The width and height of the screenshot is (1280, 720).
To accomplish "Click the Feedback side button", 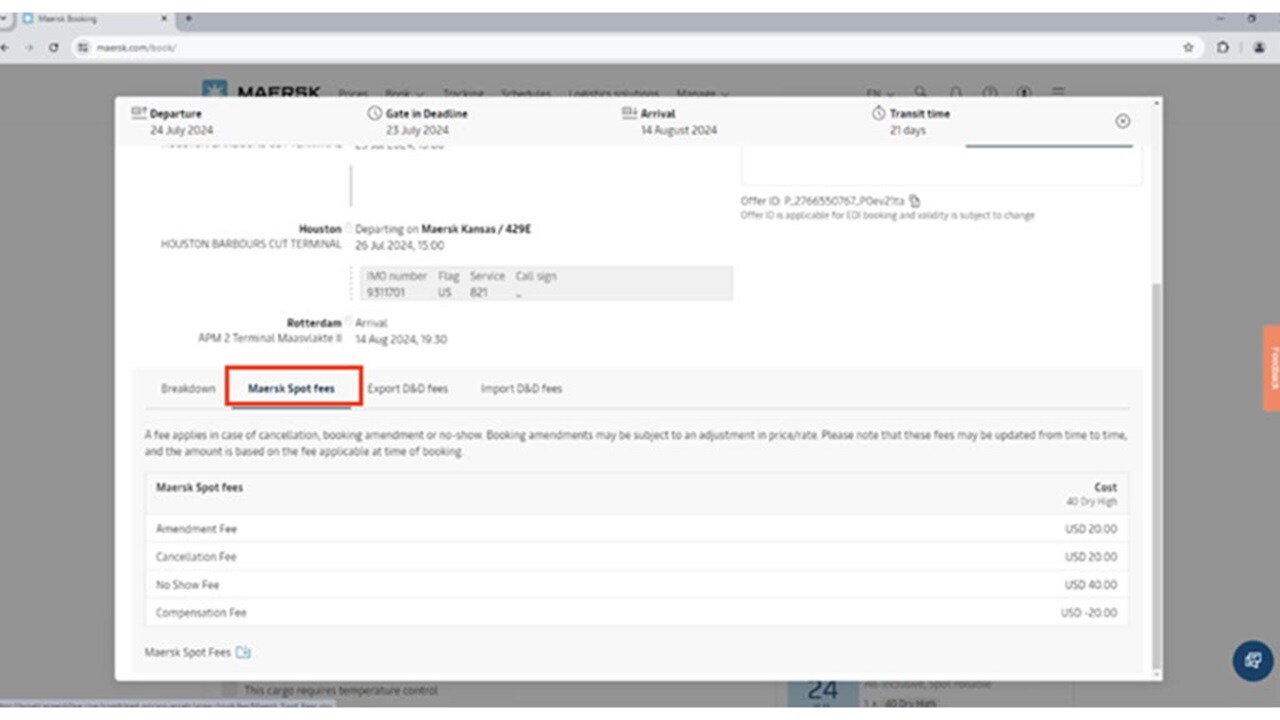I will click(1271, 367).
